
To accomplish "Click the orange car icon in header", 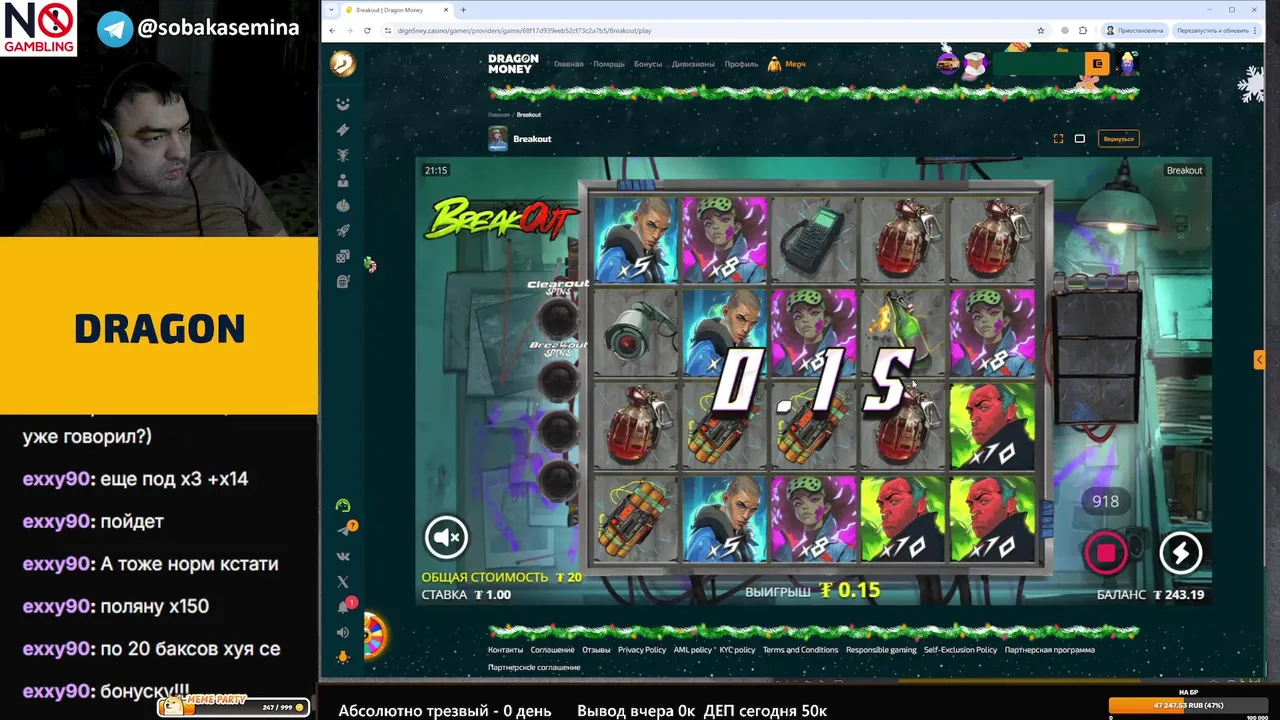I will coord(947,64).
